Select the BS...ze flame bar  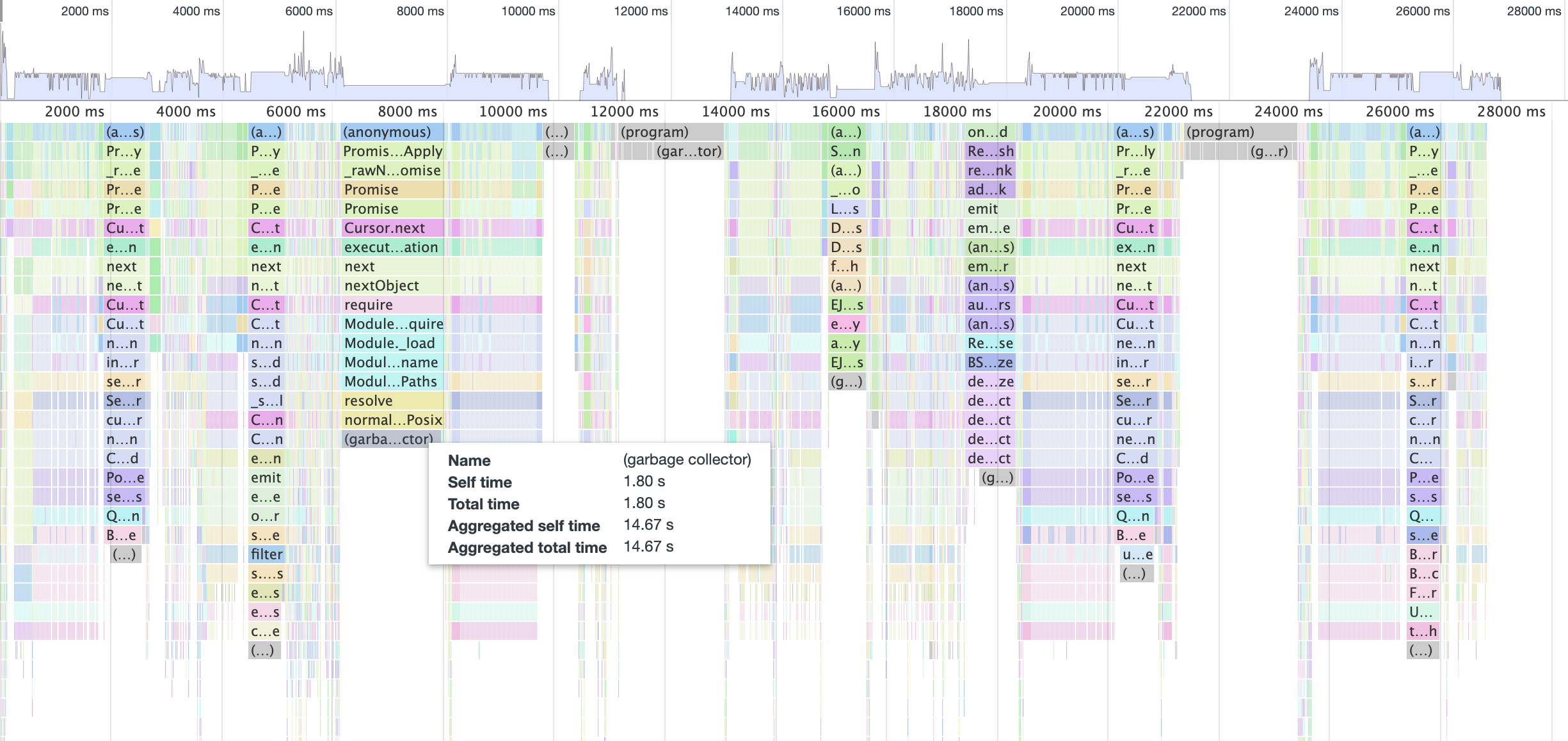pos(989,363)
